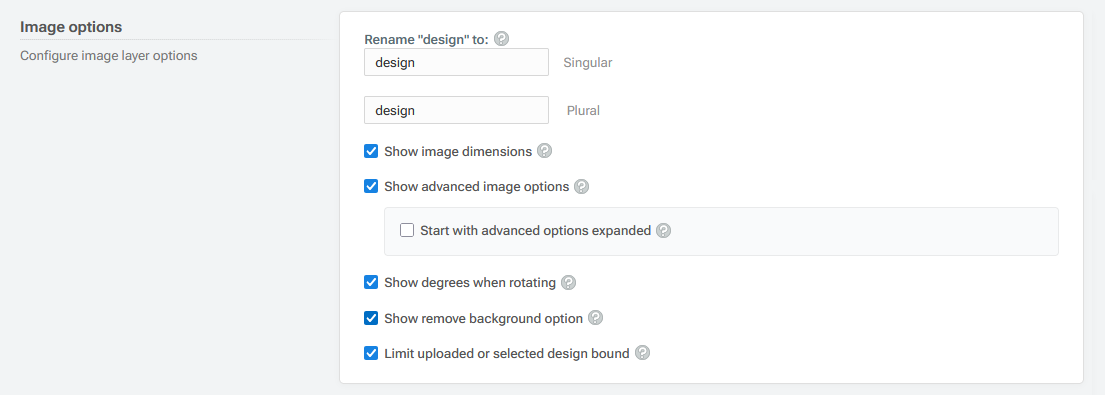Image resolution: width=1105 pixels, height=395 pixels.
Task: Click the Show remove background option label
Action: (483, 318)
